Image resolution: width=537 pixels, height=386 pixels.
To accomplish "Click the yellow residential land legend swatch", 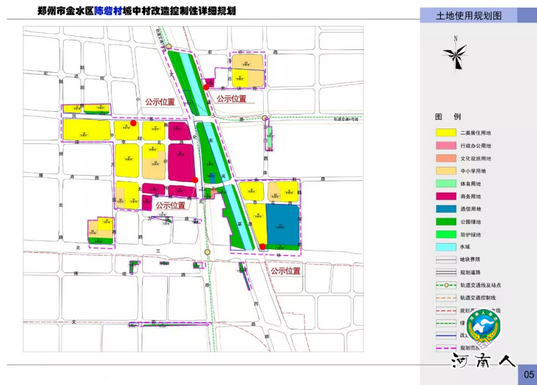I will (446, 133).
